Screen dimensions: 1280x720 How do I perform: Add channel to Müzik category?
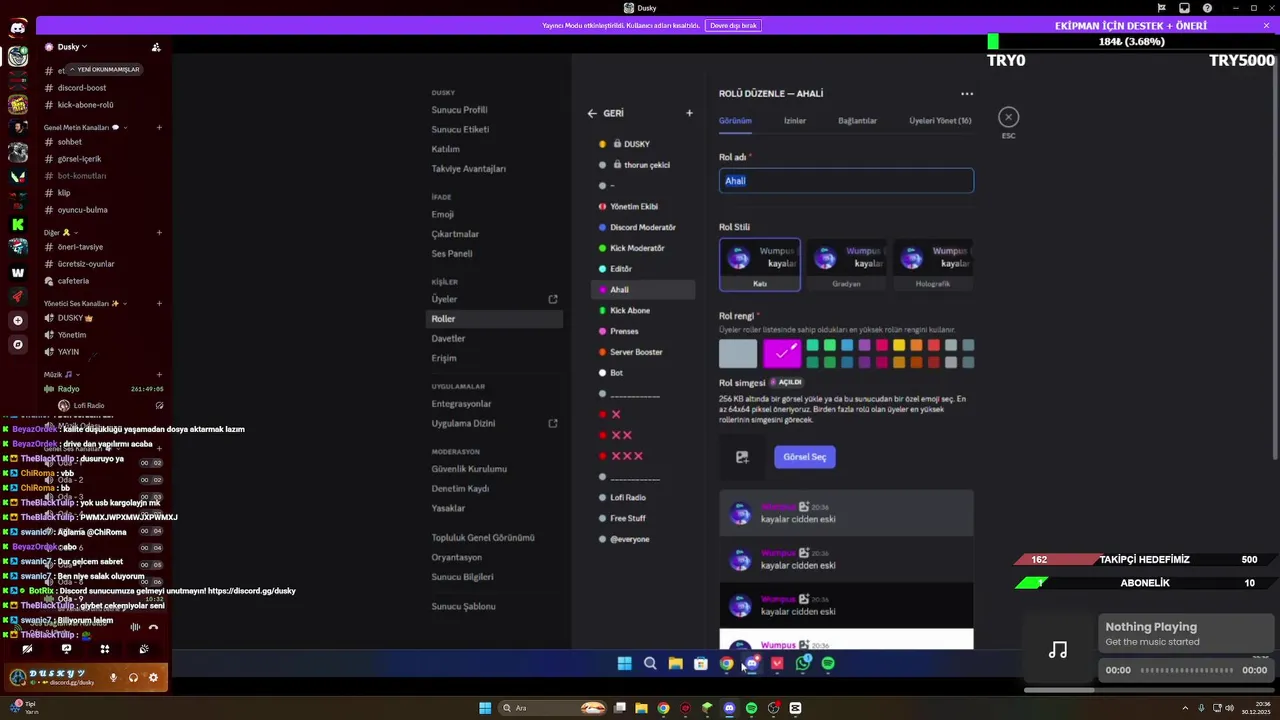point(159,374)
